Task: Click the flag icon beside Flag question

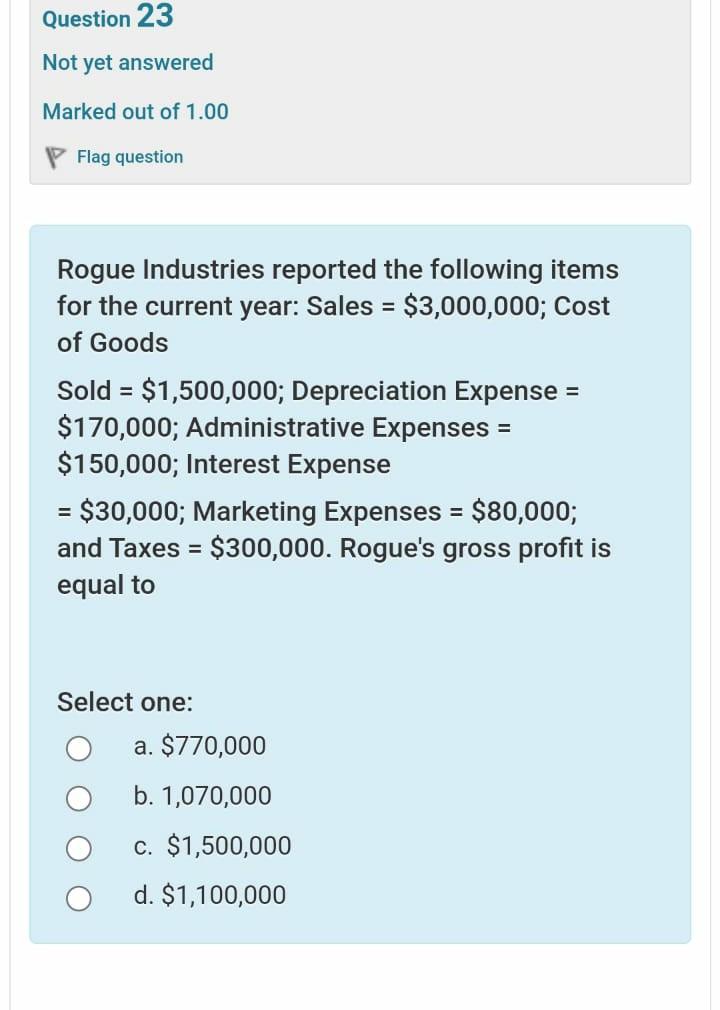Action: click(x=55, y=157)
